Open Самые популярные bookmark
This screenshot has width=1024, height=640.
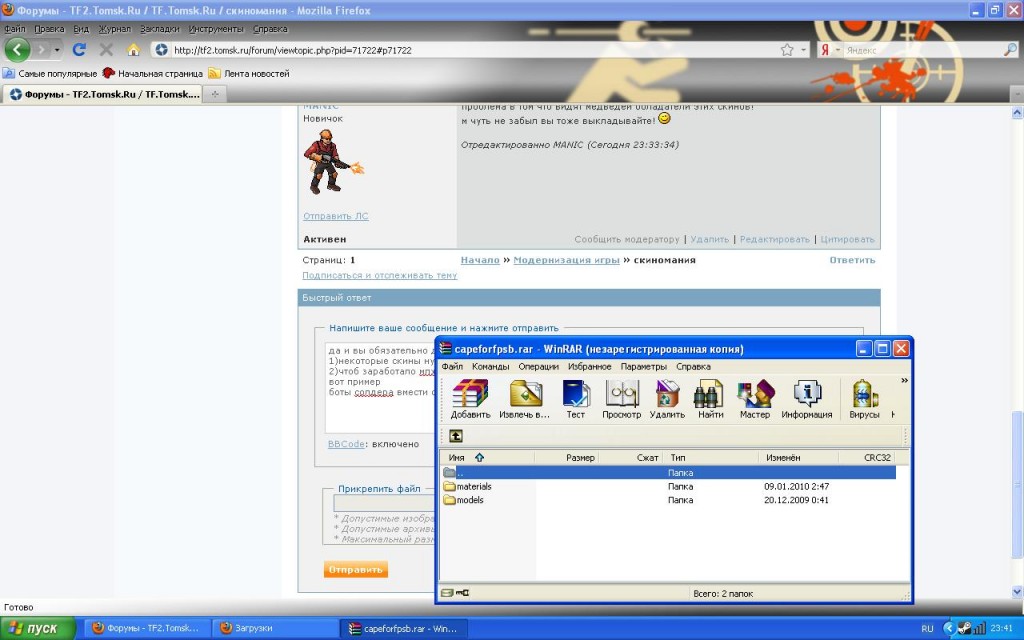tap(50, 74)
